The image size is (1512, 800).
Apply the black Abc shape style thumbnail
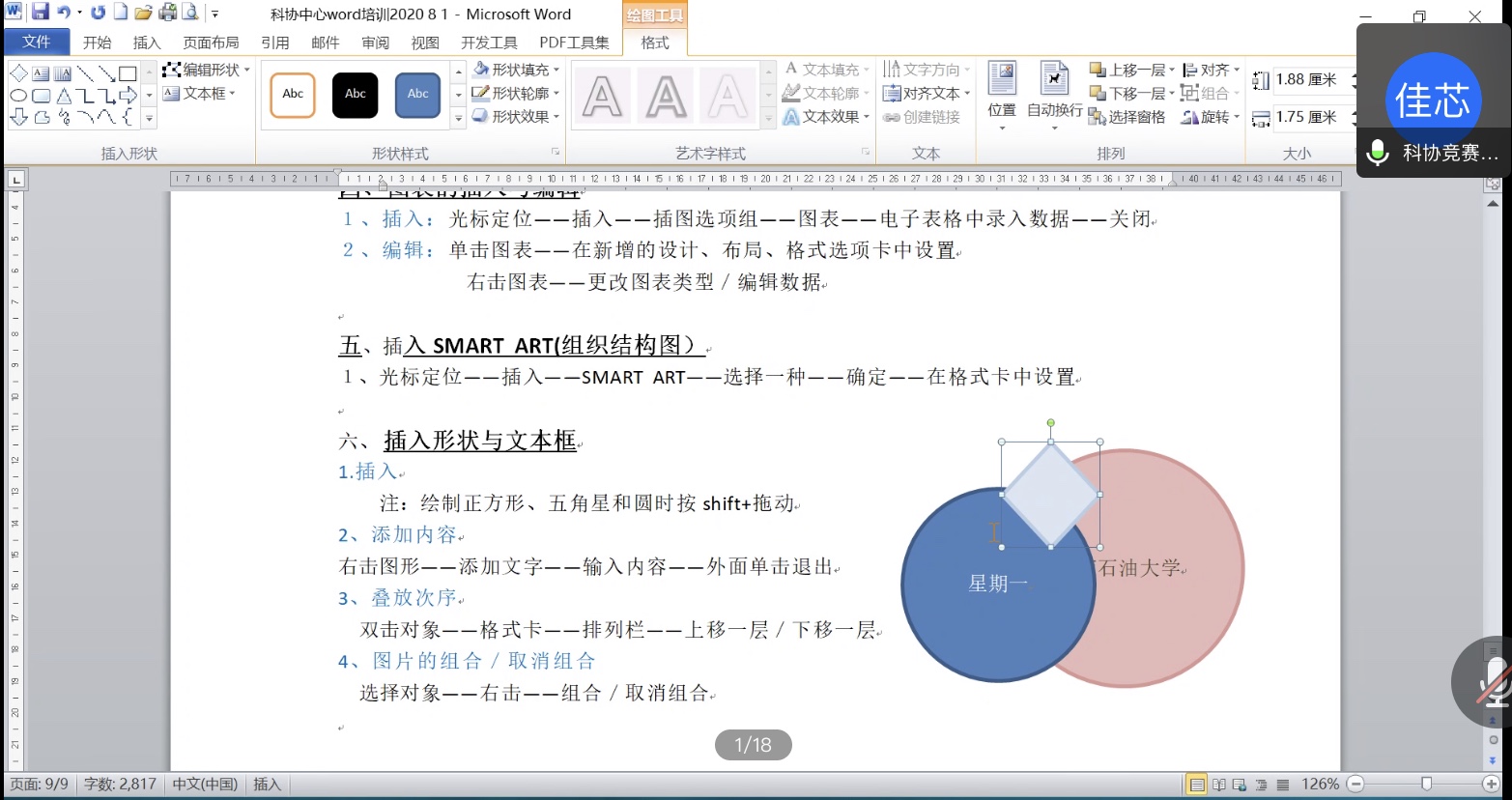355,94
